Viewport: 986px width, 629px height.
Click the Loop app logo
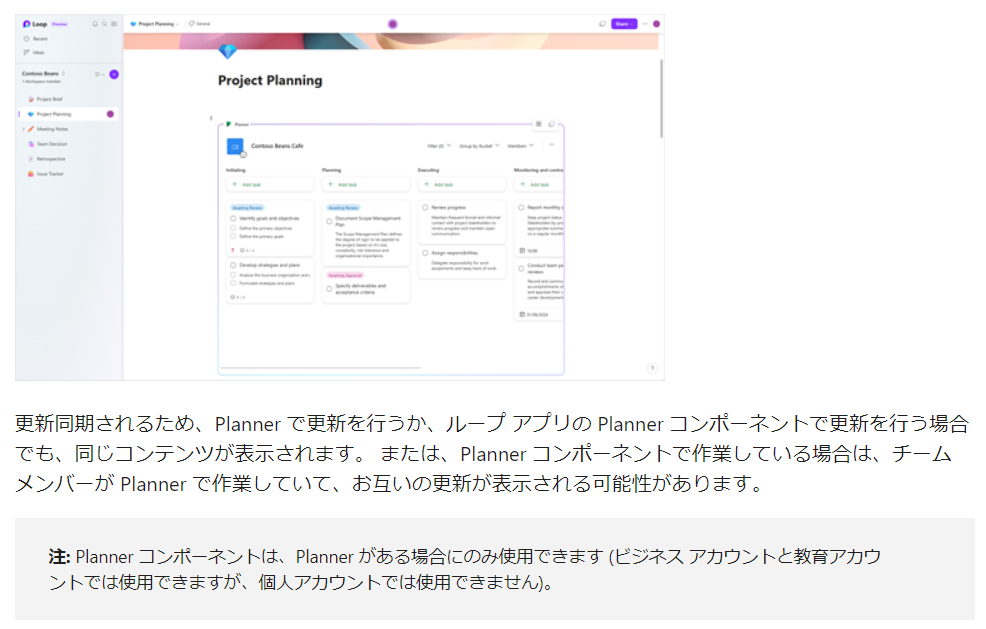[x=26, y=24]
